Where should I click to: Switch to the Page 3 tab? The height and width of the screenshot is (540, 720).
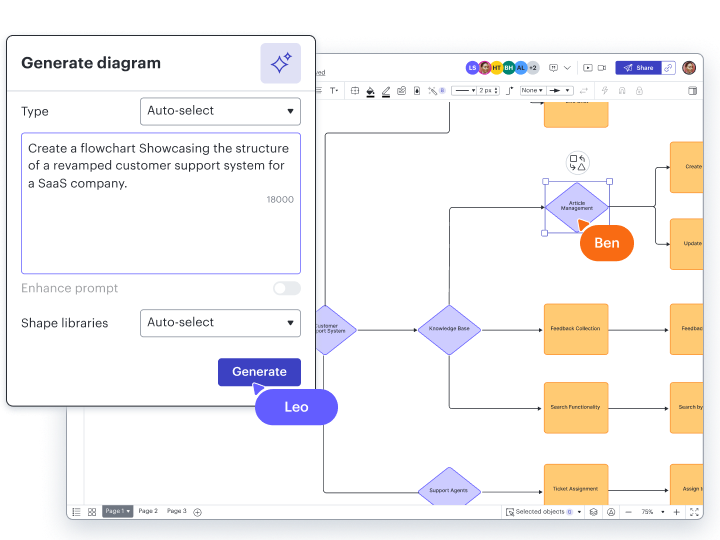(176, 511)
